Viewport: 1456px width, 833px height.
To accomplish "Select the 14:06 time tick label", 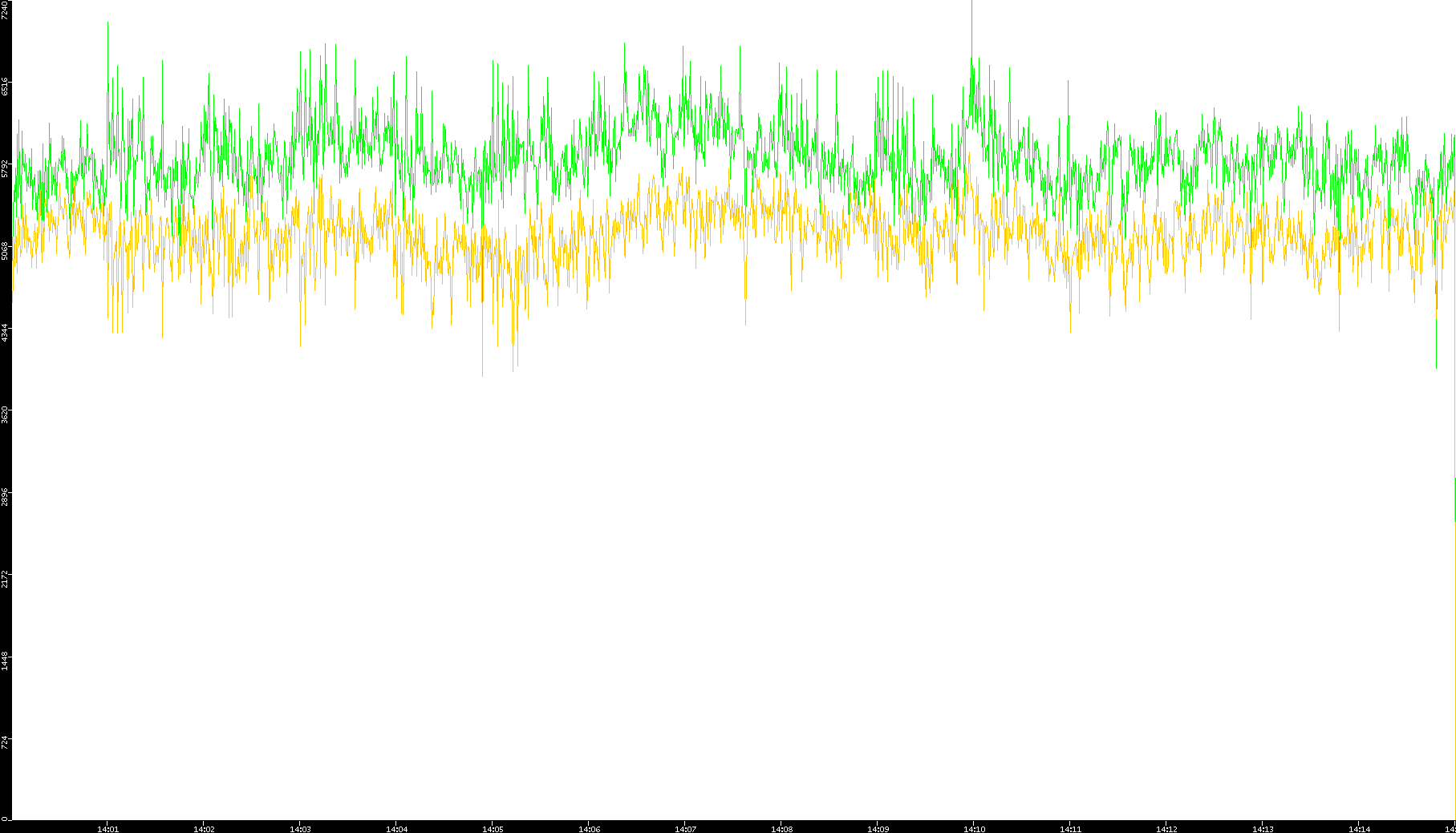I will tap(590, 829).
